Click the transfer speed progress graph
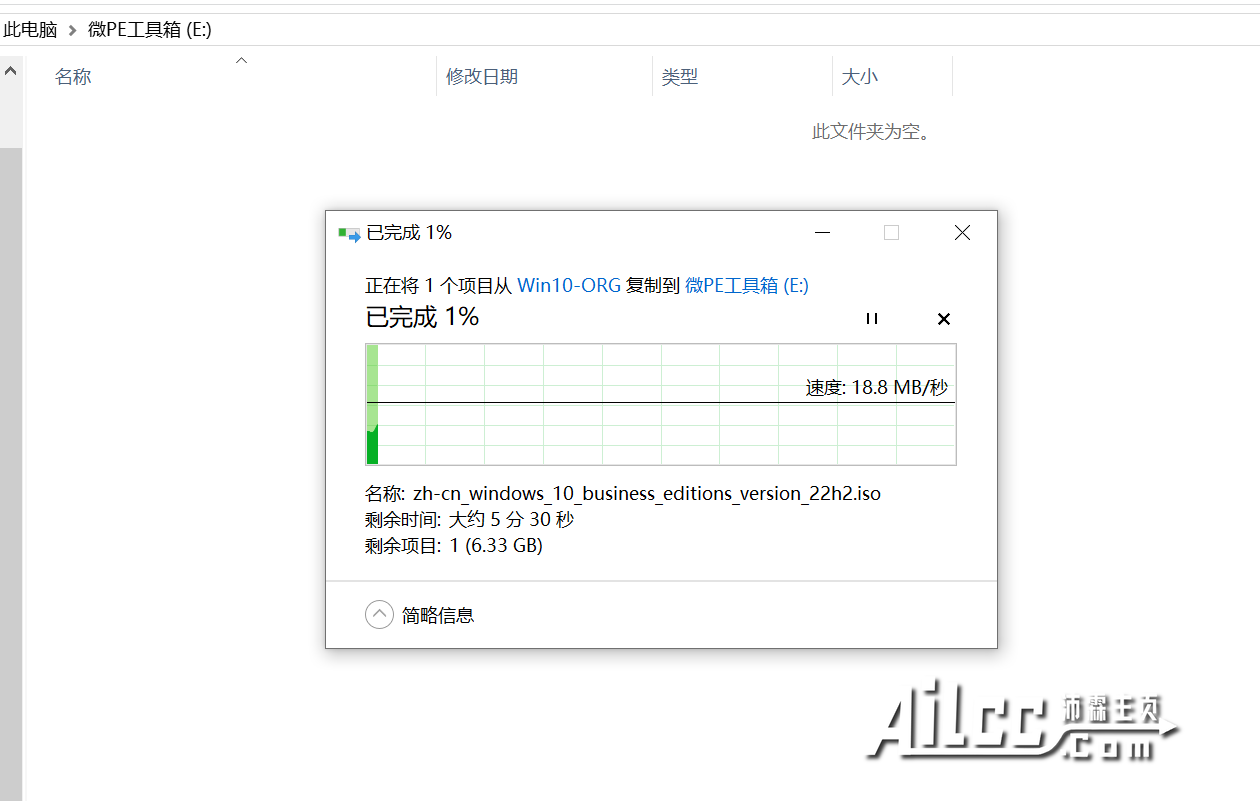 click(661, 404)
